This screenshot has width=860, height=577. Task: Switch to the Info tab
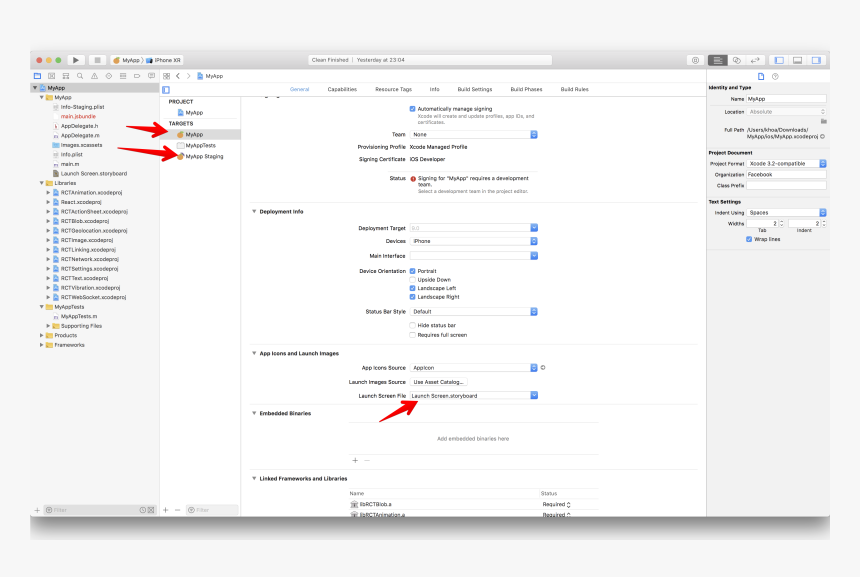[434, 89]
